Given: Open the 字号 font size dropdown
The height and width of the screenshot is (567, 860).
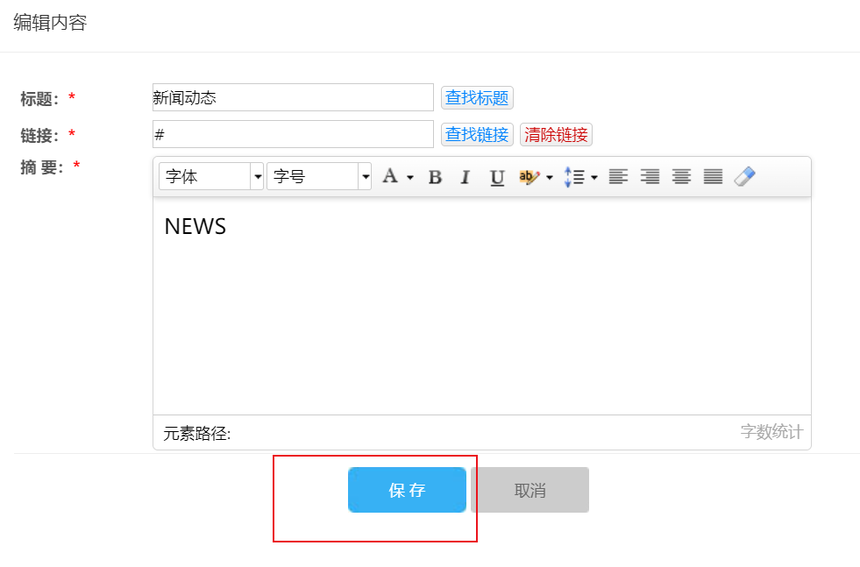Looking at the screenshot, I should (x=319, y=177).
